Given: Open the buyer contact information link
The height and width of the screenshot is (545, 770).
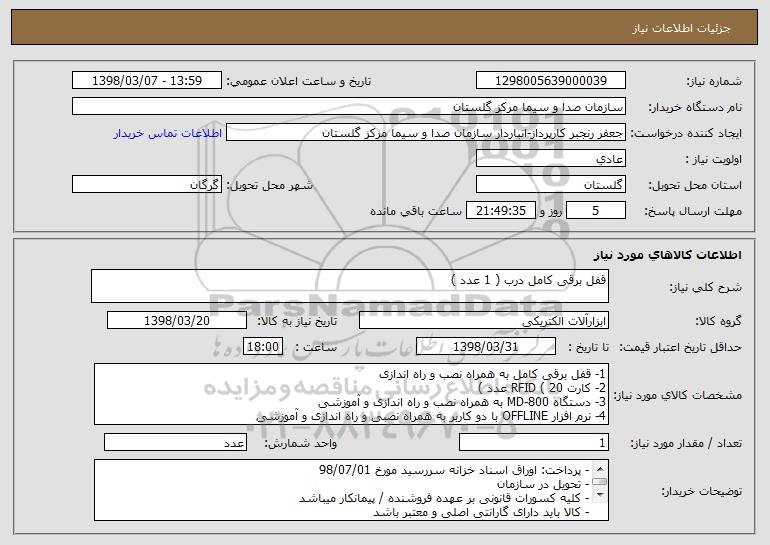Looking at the screenshot, I should [x=168, y=133].
